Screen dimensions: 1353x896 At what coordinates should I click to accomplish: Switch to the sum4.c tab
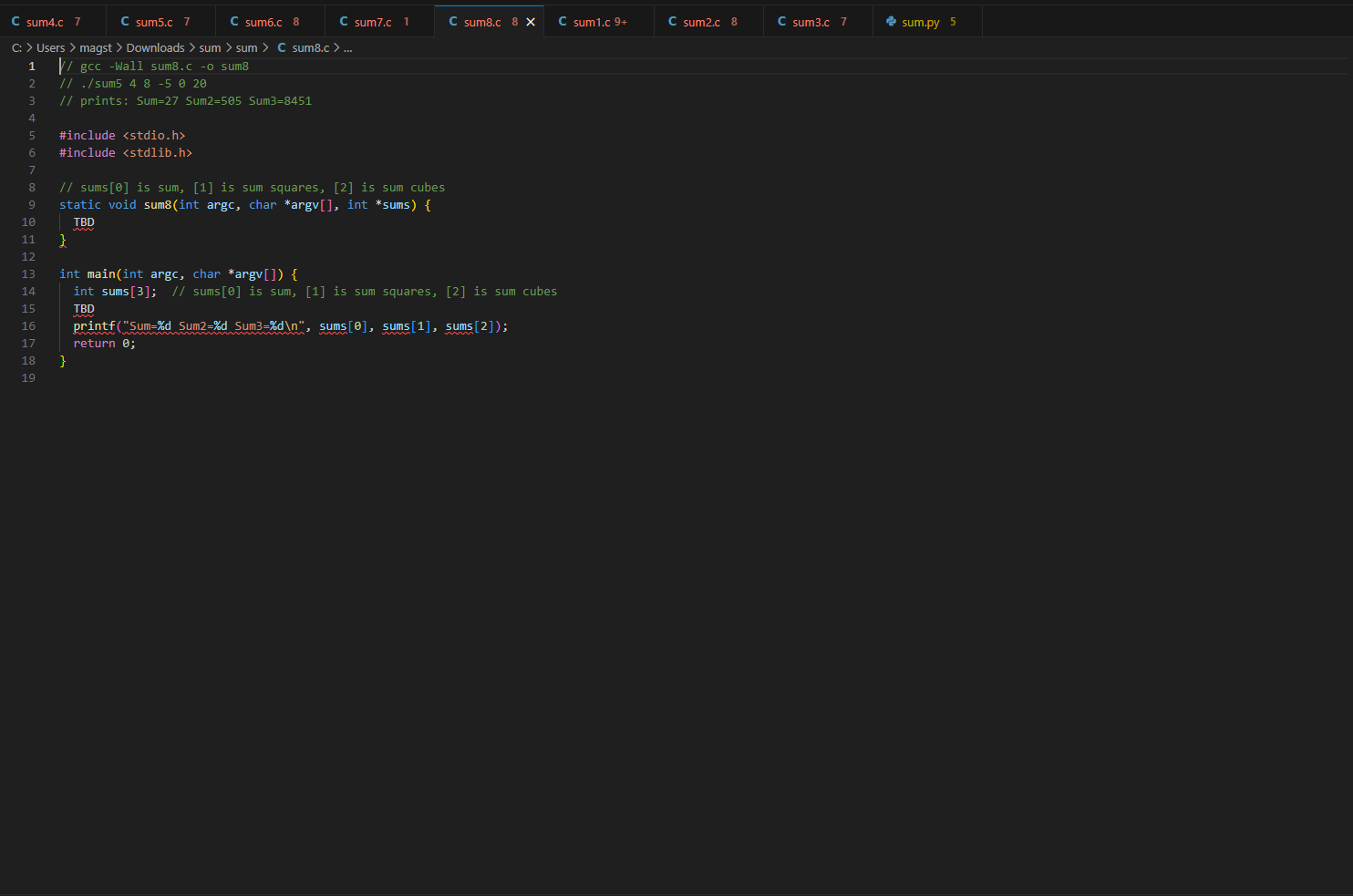[x=52, y=22]
